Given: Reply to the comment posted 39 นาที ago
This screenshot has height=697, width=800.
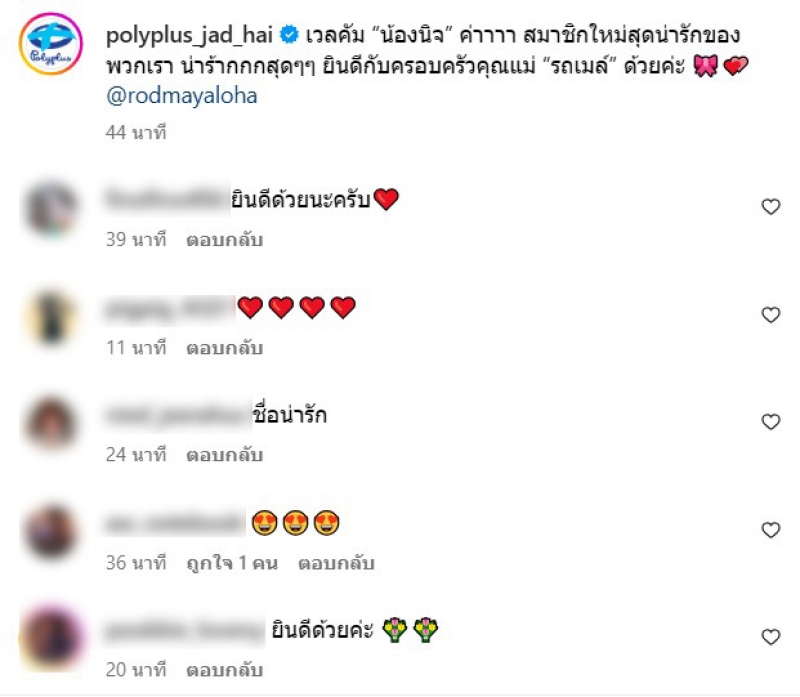Looking at the screenshot, I should (x=224, y=240).
